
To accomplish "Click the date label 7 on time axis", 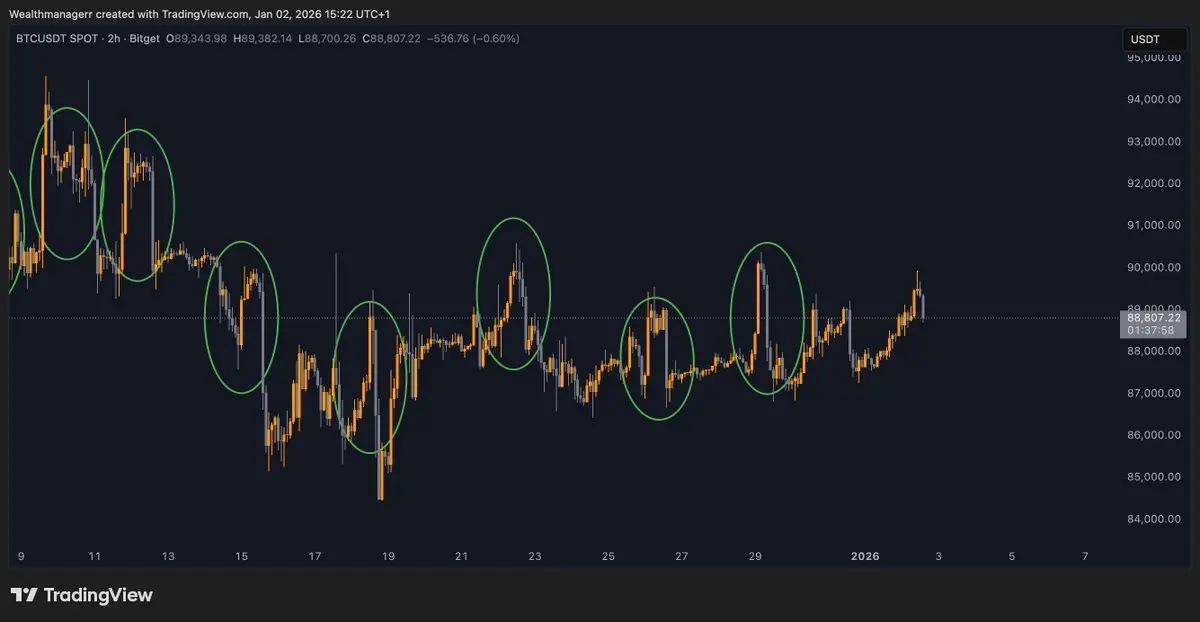I will [1085, 556].
